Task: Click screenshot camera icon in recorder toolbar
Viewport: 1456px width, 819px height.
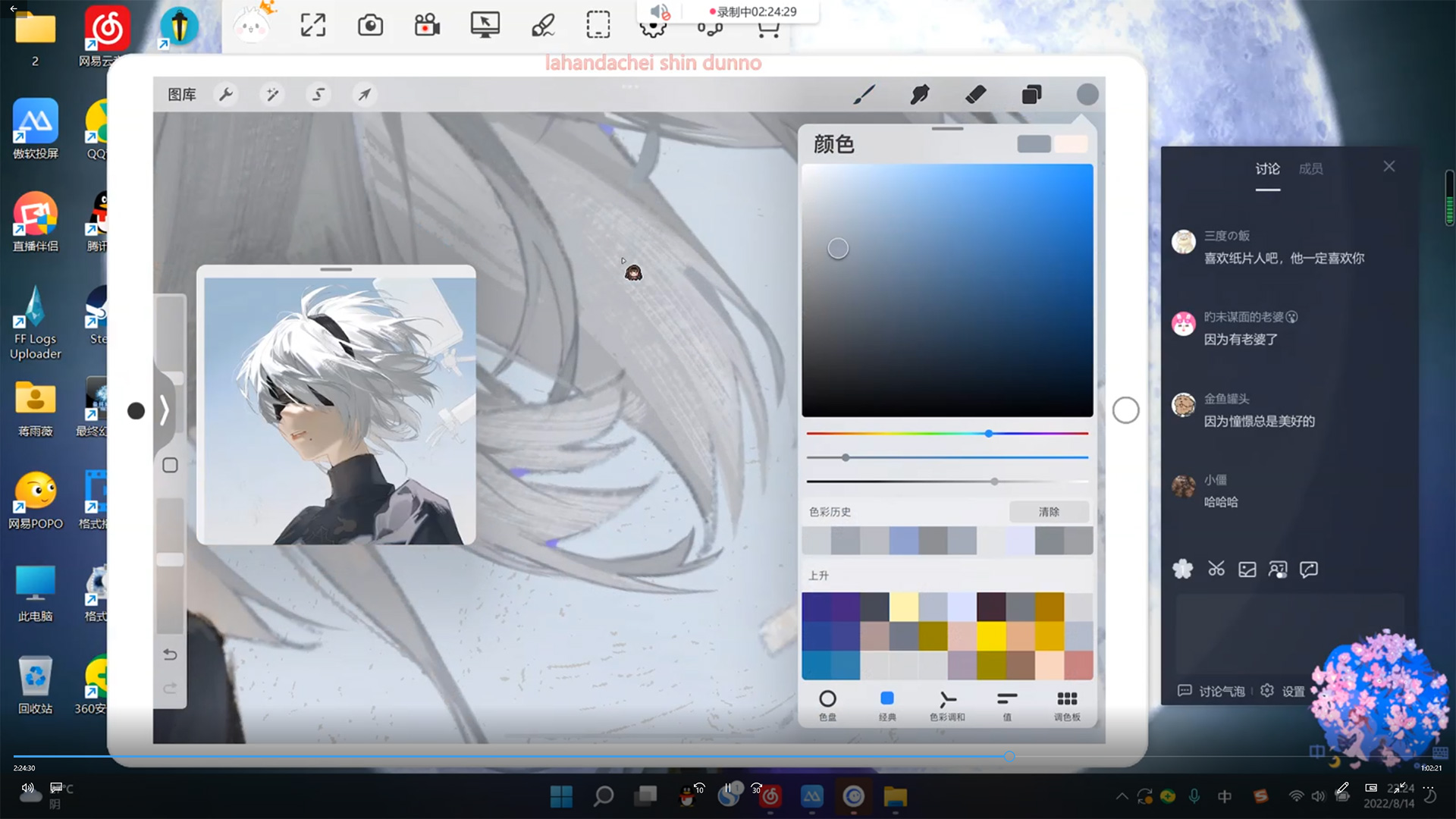Action: point(370,25)
